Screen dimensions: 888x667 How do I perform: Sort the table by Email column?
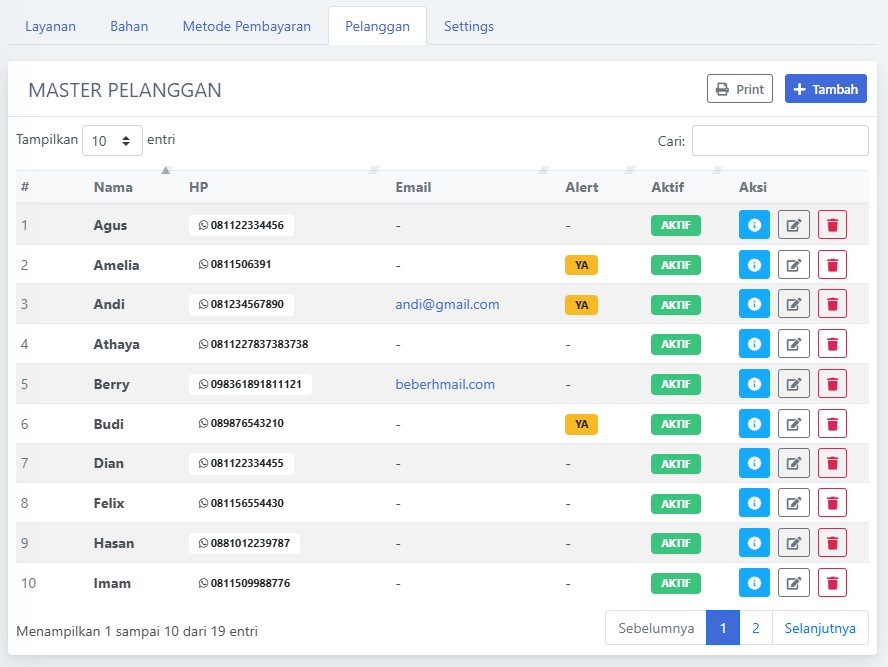click(413, 187)
